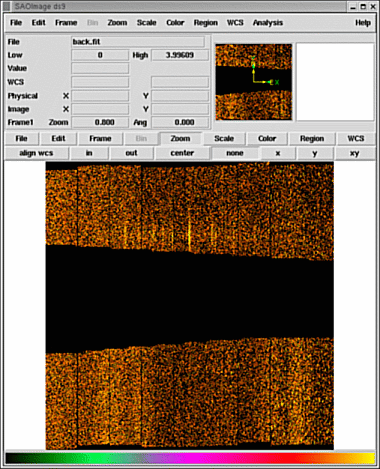Open the File menu in menu bar
Viewport: 380px width, 469px height.
tap(16, 23)
